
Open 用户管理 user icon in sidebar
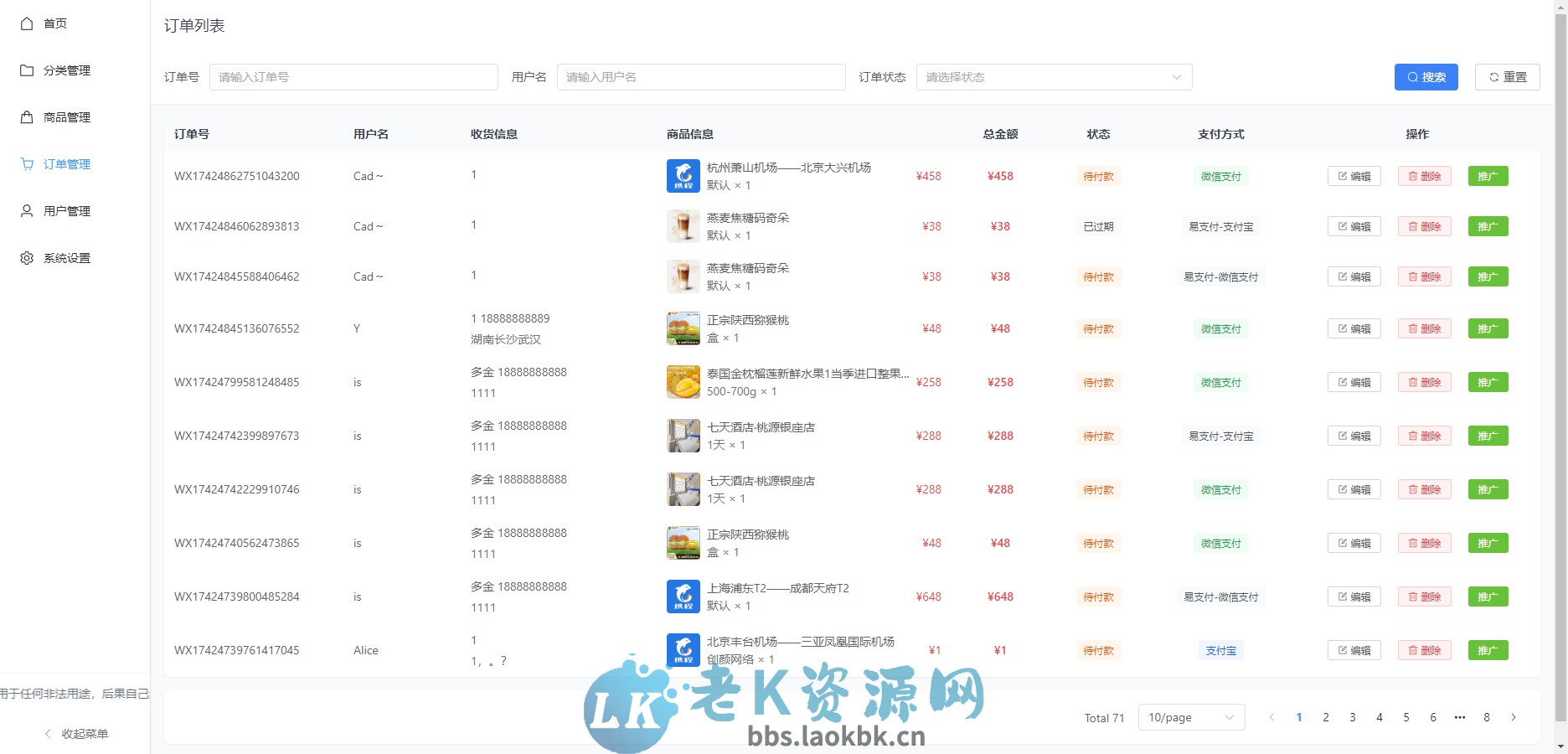tap(26, 211)
